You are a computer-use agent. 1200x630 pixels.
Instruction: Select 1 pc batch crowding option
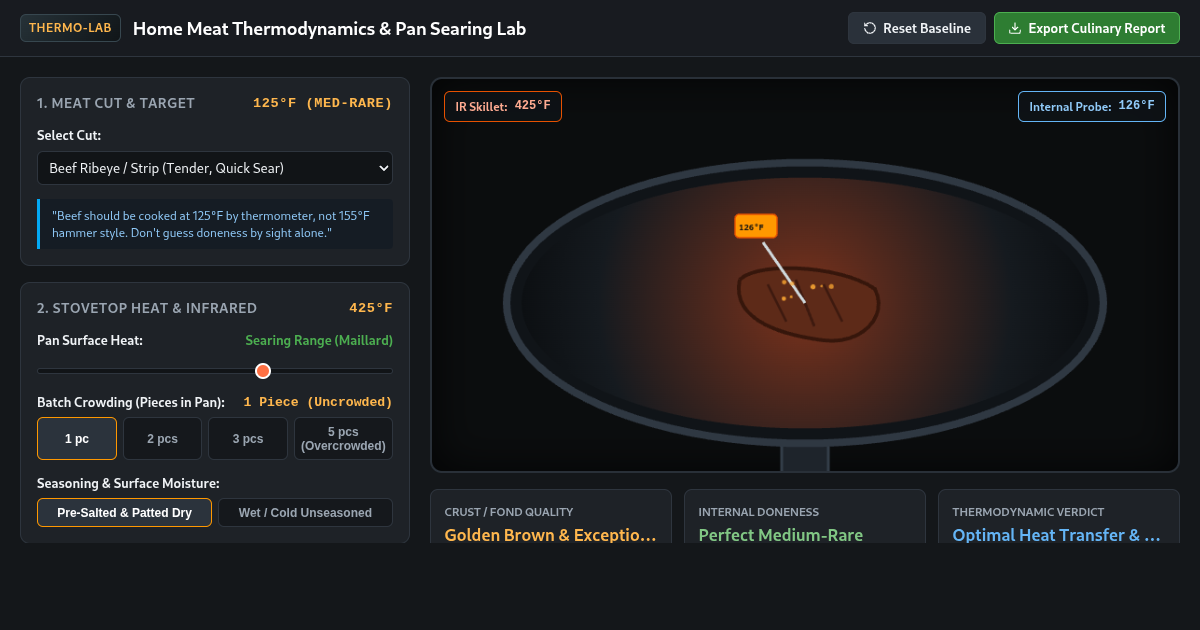pyautogui.click(x=77, y=438)
